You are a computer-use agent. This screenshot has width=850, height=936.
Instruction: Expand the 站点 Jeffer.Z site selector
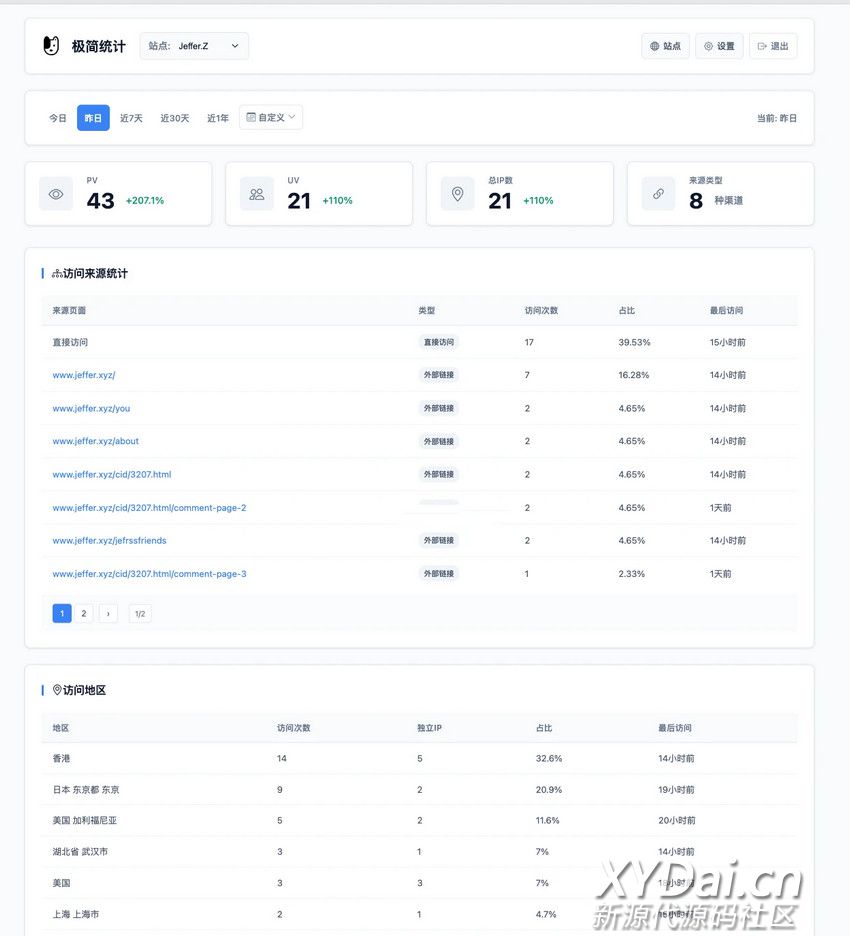(194, 46)
